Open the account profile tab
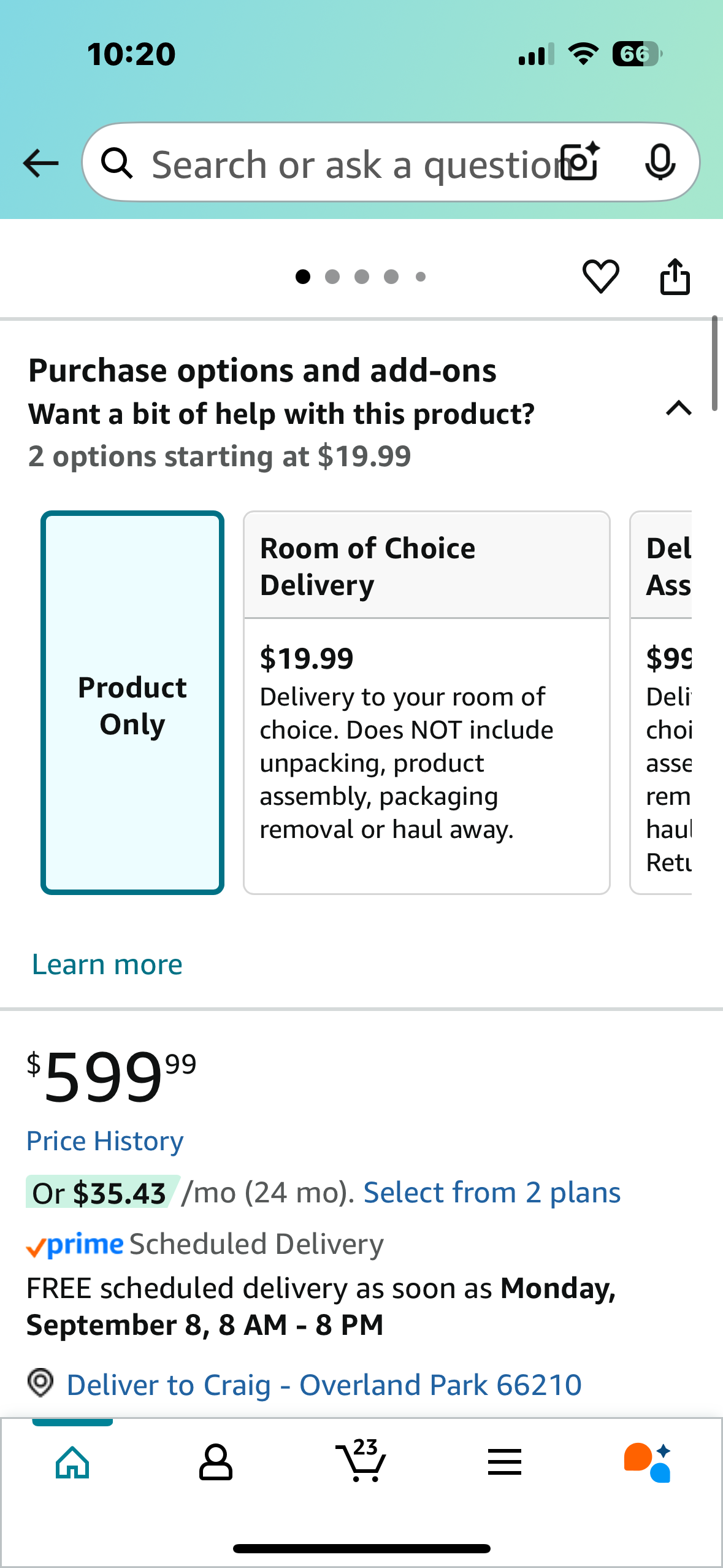723x1568 pixels. [x=216, y=1462]
